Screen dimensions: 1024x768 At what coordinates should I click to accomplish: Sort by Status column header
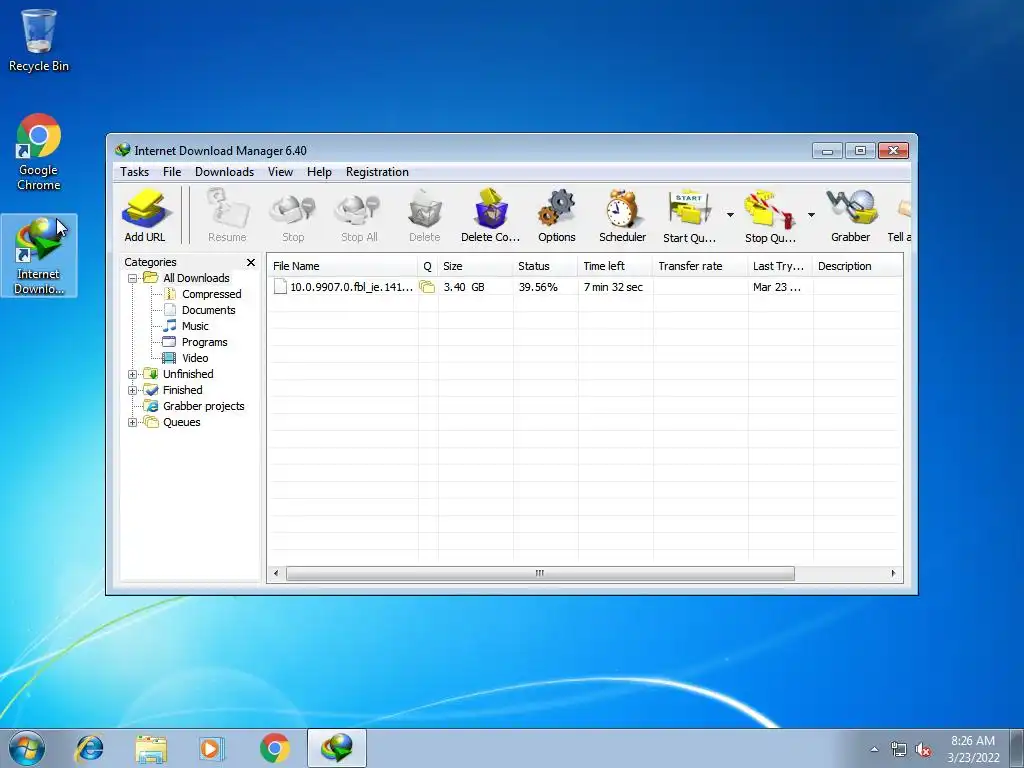coord(545,266)
